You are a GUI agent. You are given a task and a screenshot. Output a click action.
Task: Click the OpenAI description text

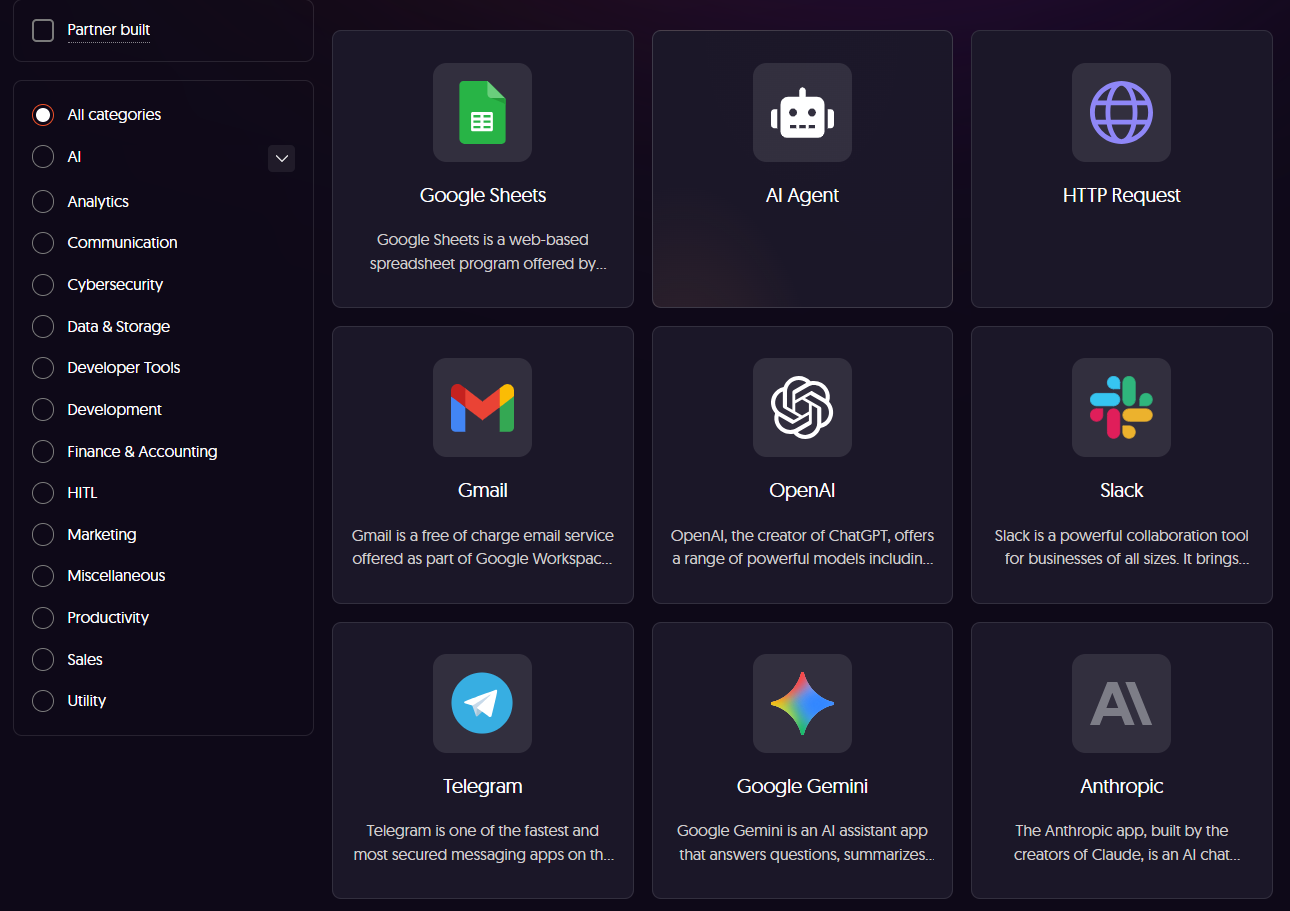(802, 547)
